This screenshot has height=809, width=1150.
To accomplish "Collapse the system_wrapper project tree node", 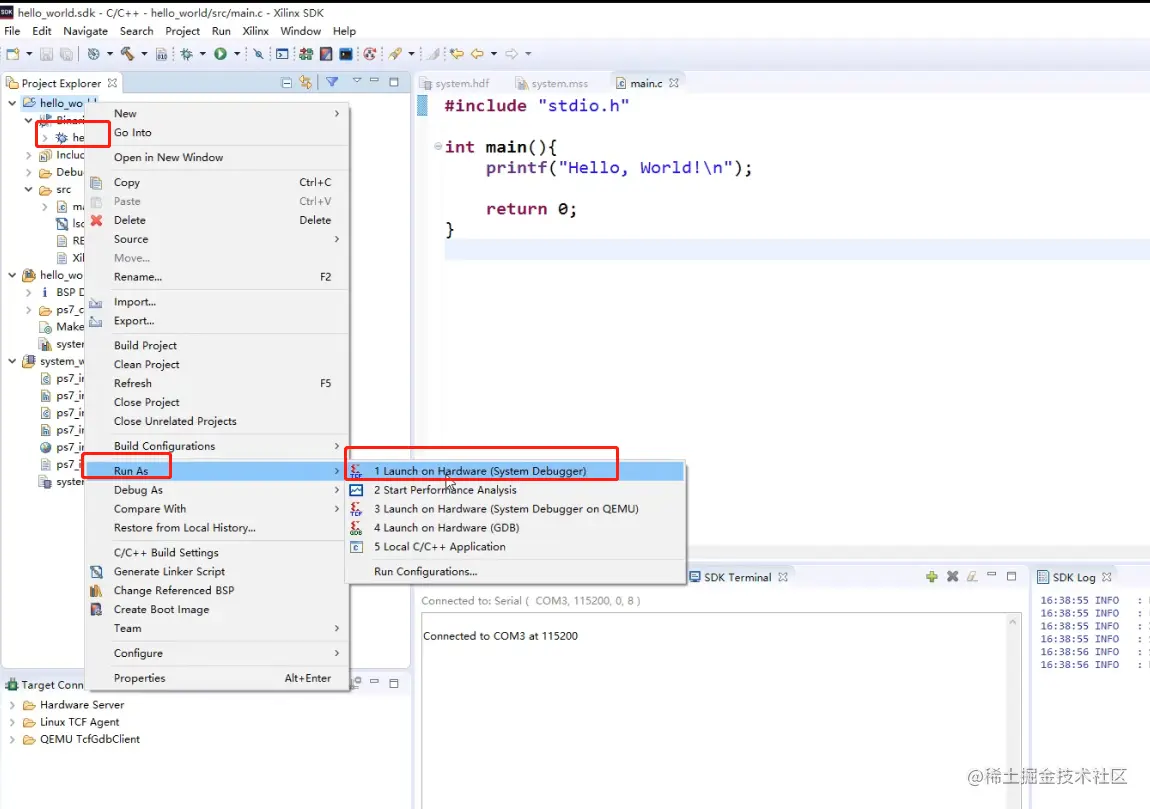I will tap(12, 361).
